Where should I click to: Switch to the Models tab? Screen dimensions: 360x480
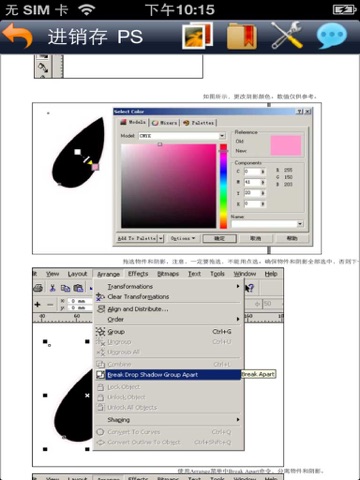(133, 122)
